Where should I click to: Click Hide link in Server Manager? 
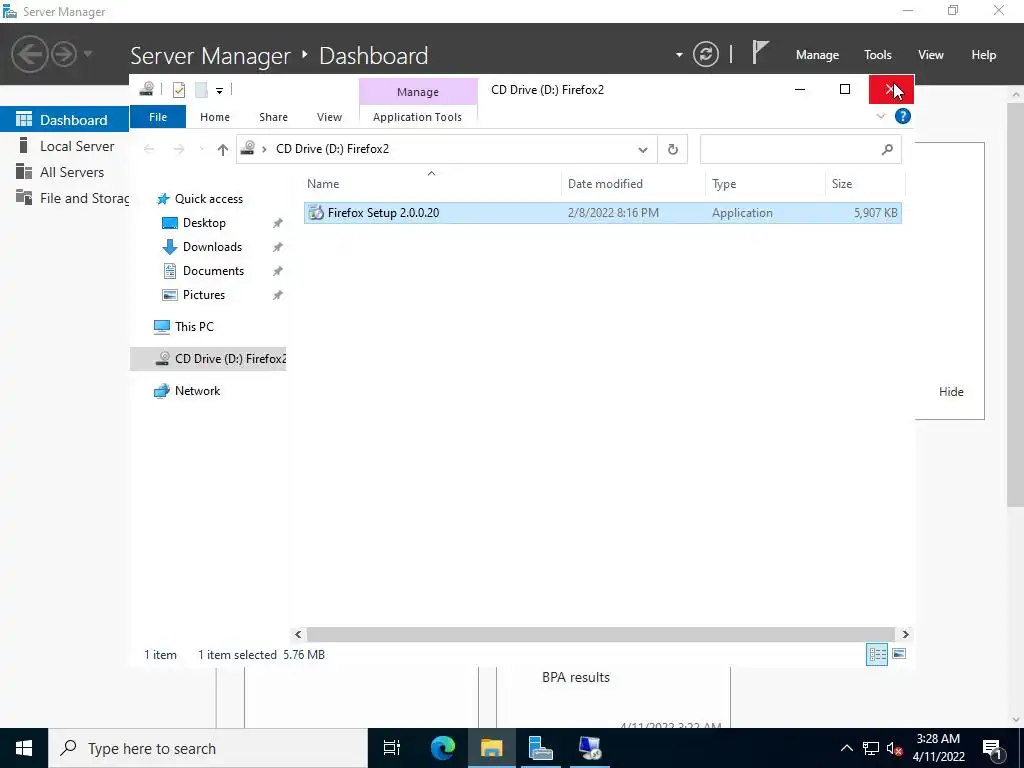pyautogui.click(x=951, y=392)
